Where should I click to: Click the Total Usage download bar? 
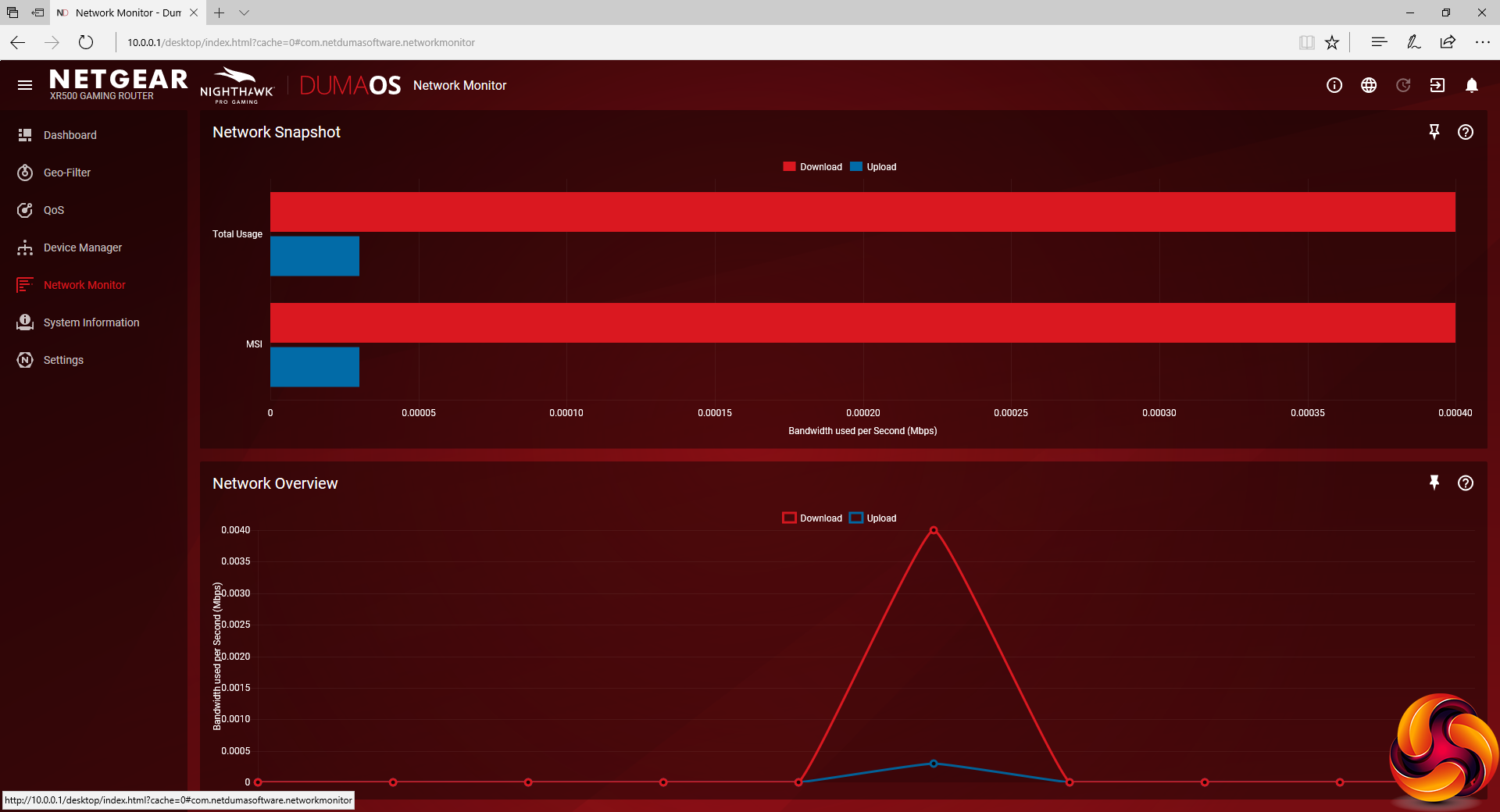click(862, 212)
